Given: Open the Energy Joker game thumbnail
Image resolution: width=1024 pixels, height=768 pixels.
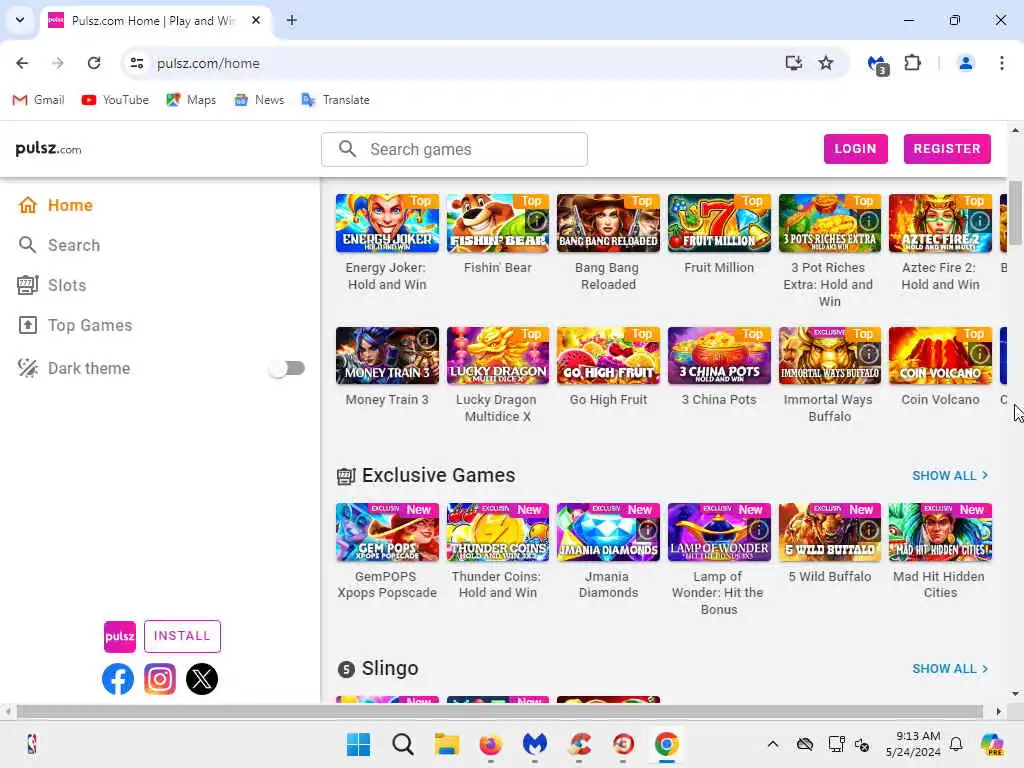Looking at the screenshot, I should 387,223.
